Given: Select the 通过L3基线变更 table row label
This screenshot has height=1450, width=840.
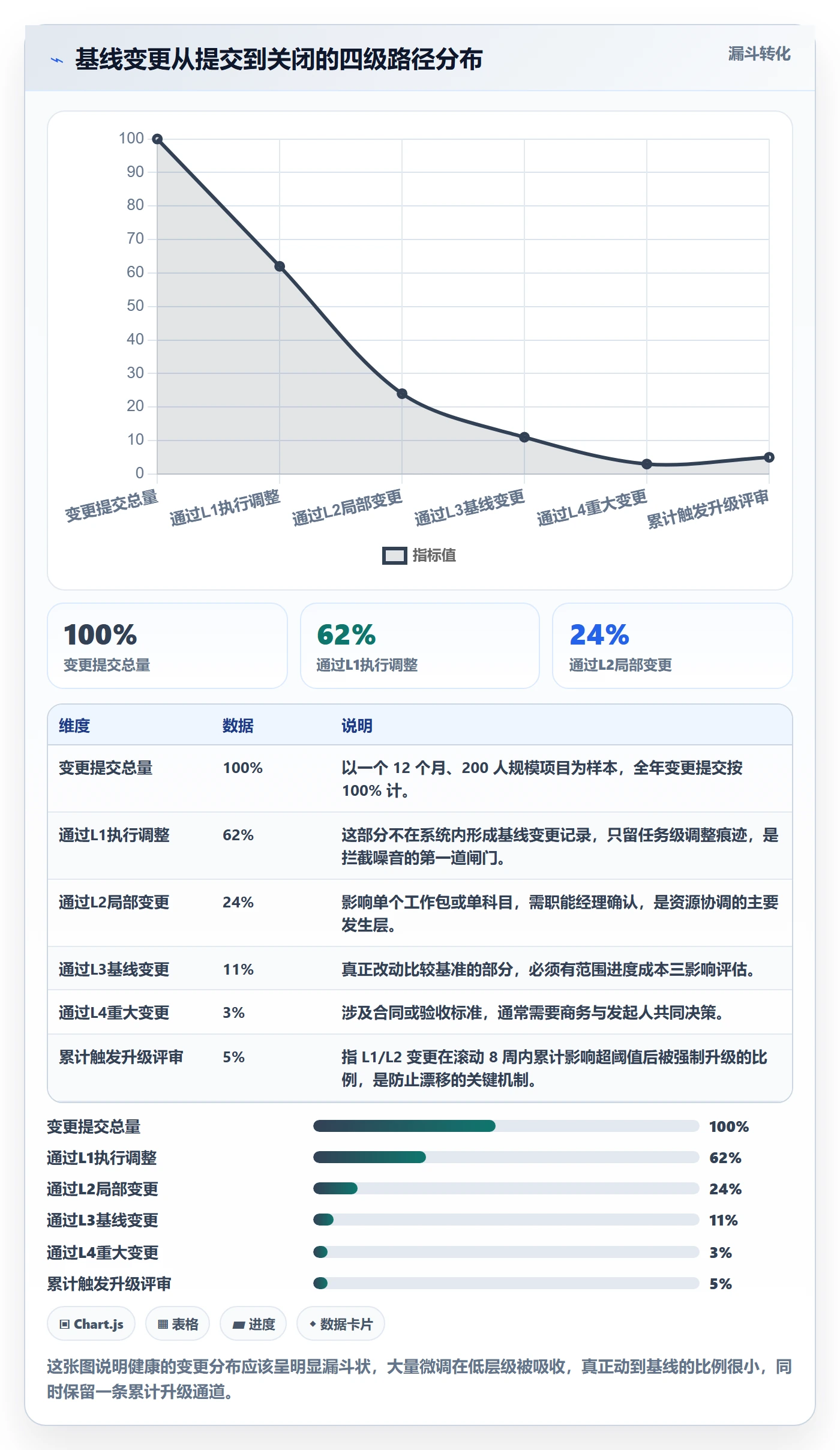Looking at the screenshot, I should click(x=114, y=969).
